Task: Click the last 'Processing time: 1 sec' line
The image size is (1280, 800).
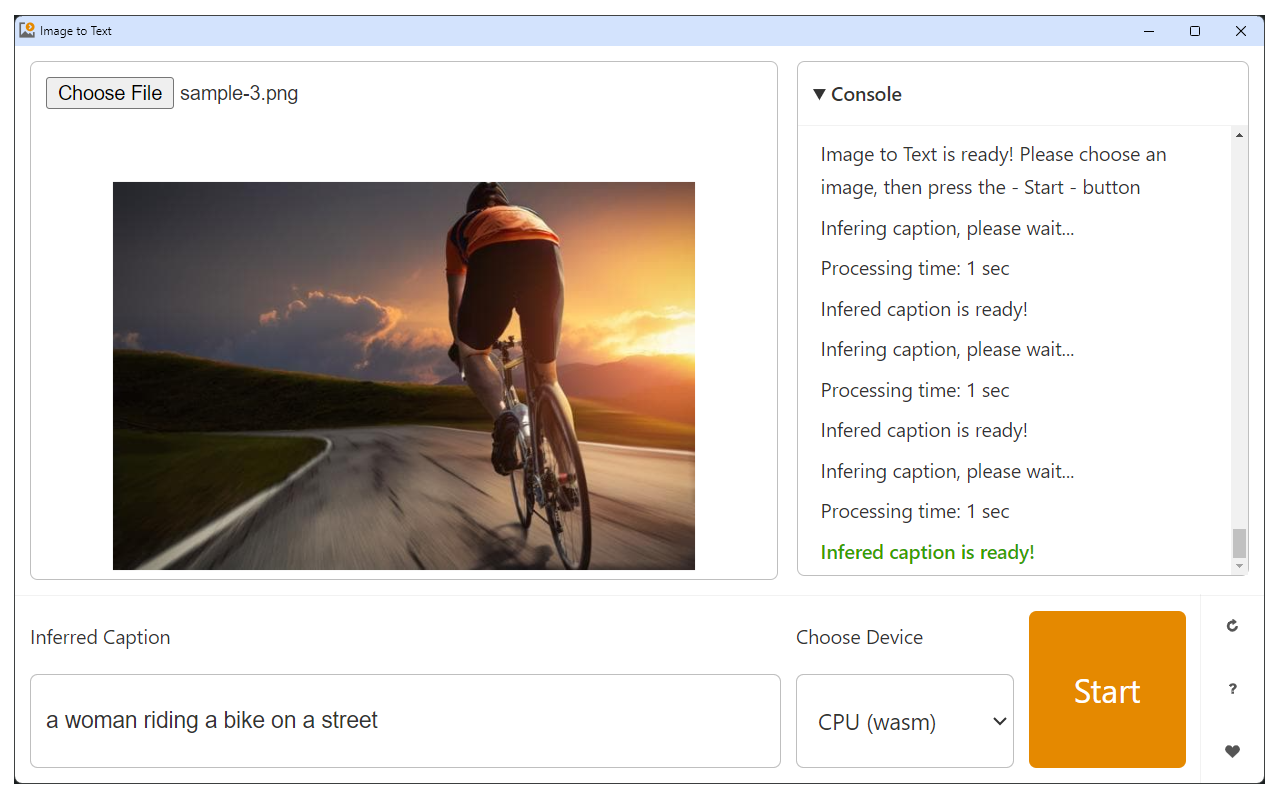Action: [915, 511]
